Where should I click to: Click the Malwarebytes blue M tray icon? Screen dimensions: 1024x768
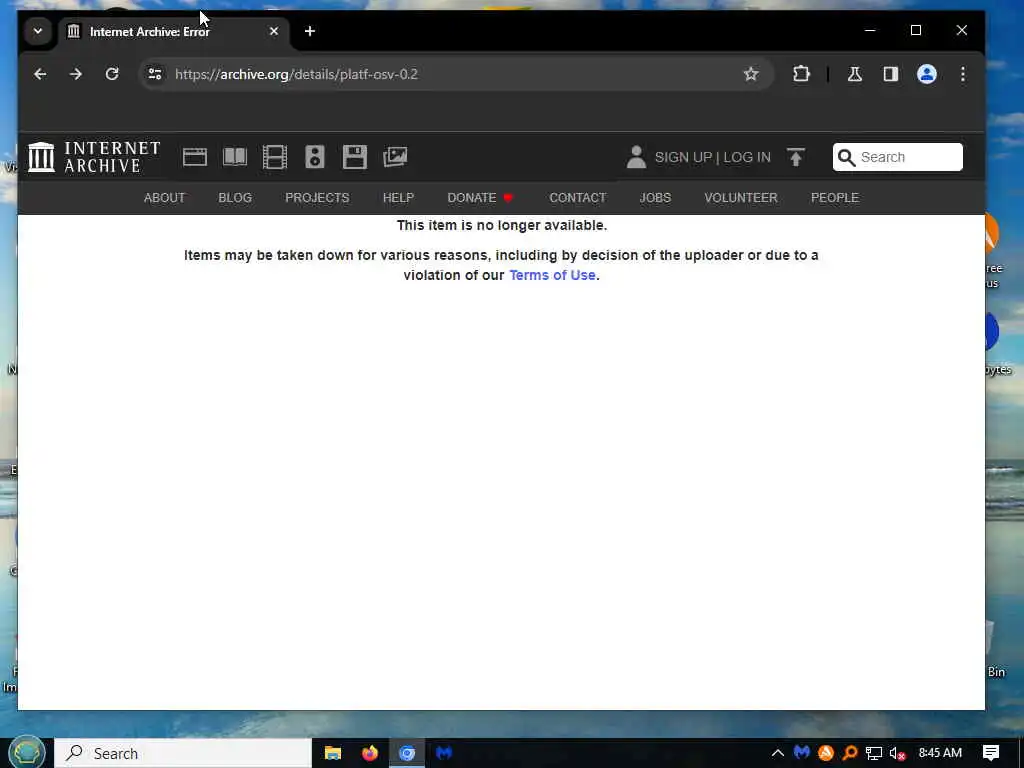[x=802, y=753]
